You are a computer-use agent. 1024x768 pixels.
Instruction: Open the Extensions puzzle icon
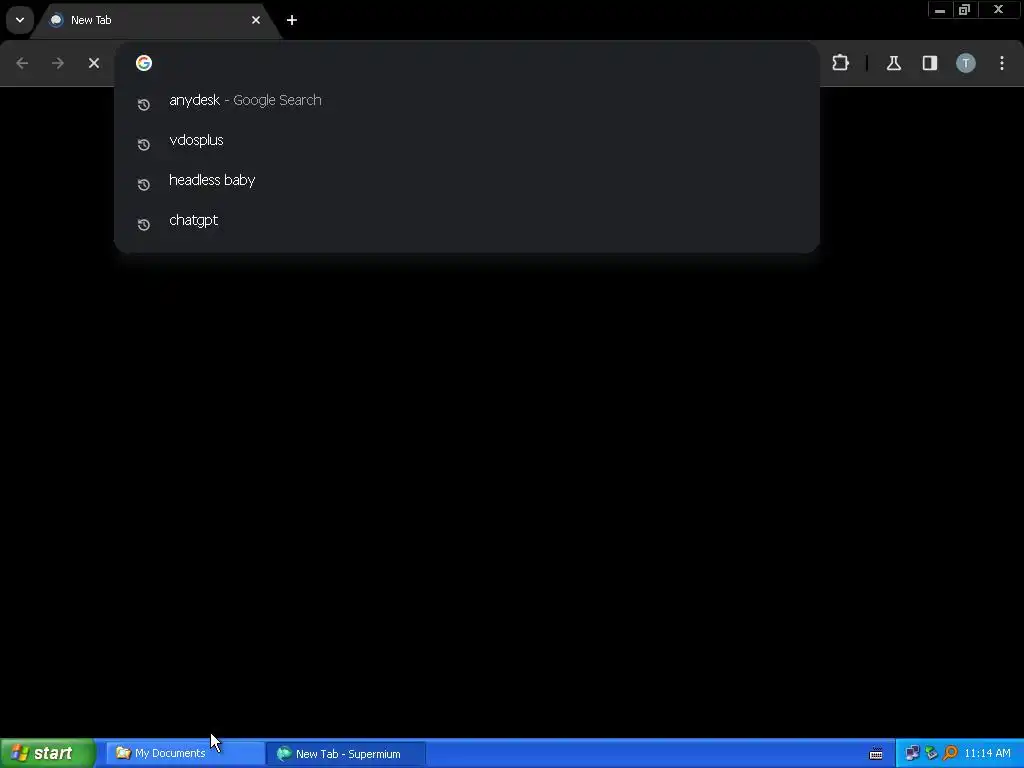point(840,63)
